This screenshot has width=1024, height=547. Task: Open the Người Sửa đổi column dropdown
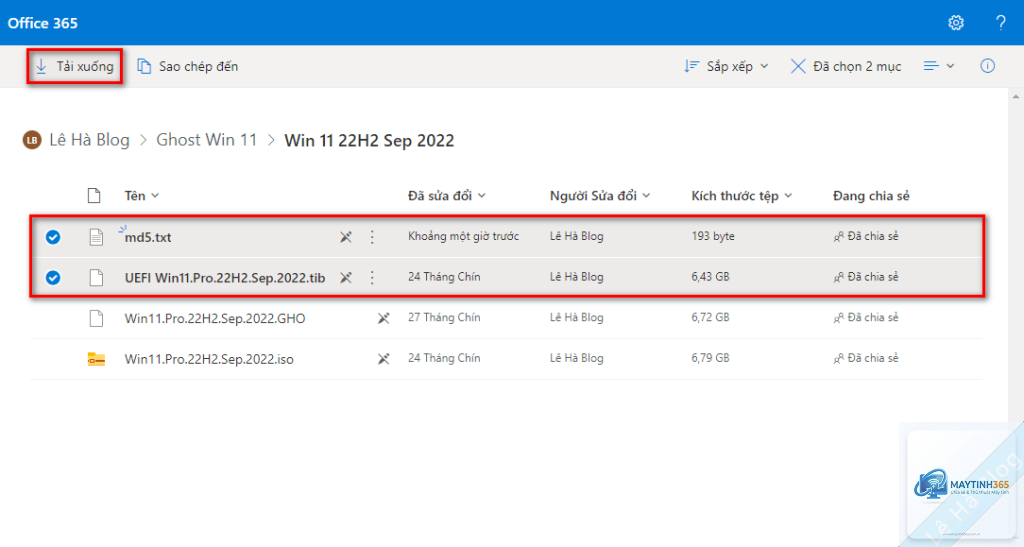600,196
